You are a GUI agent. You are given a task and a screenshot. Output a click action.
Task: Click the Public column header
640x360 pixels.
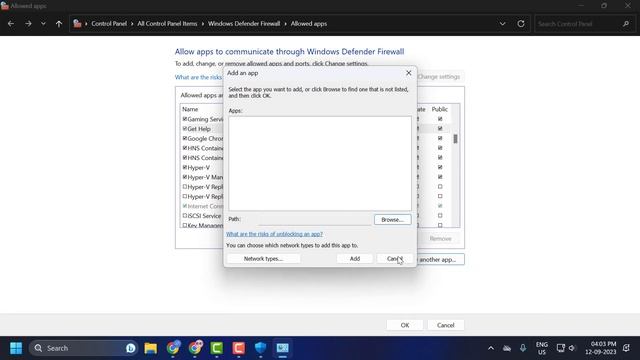440,109
